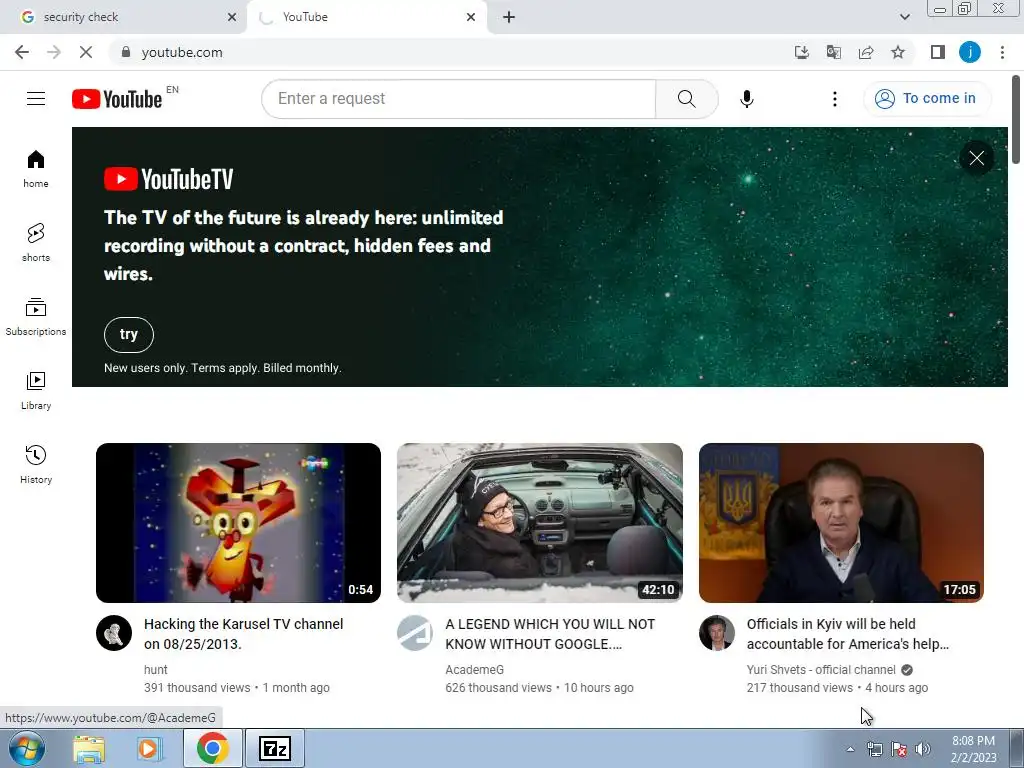This screenshot has height=768, width=1024.
Task: Expand the tab search dropdown arrow
Action: (904, 17)
